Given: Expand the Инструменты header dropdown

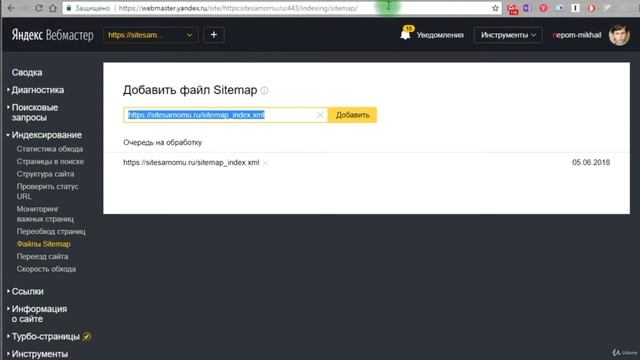Looking at the screenshot, I should (x=508, y=35).
